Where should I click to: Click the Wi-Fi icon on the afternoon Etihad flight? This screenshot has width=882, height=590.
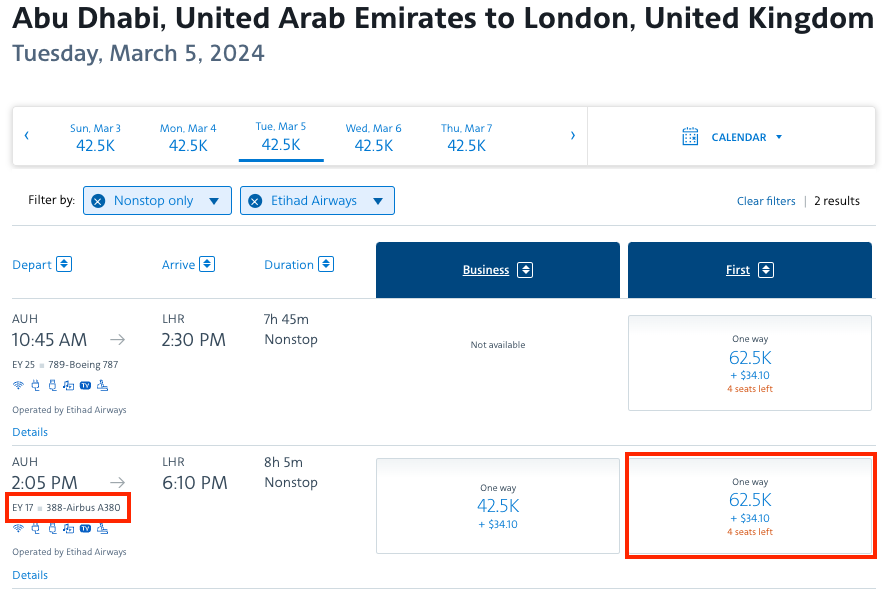point(18,528)
